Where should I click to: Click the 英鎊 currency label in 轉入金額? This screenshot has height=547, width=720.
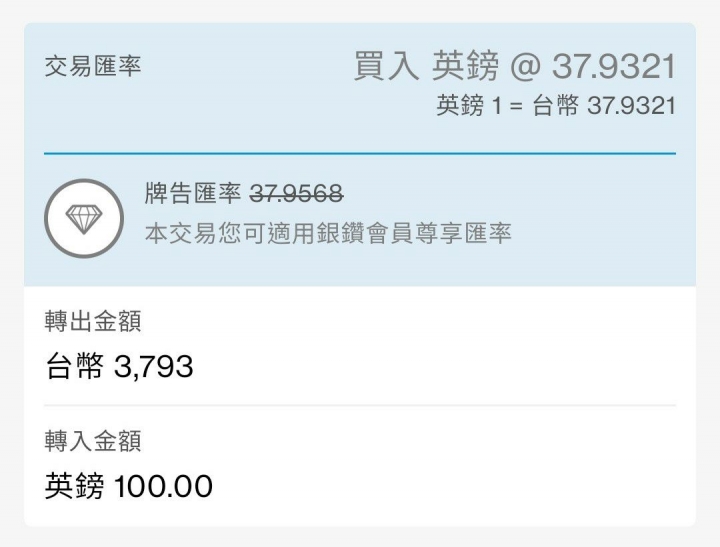pos(74,486)
